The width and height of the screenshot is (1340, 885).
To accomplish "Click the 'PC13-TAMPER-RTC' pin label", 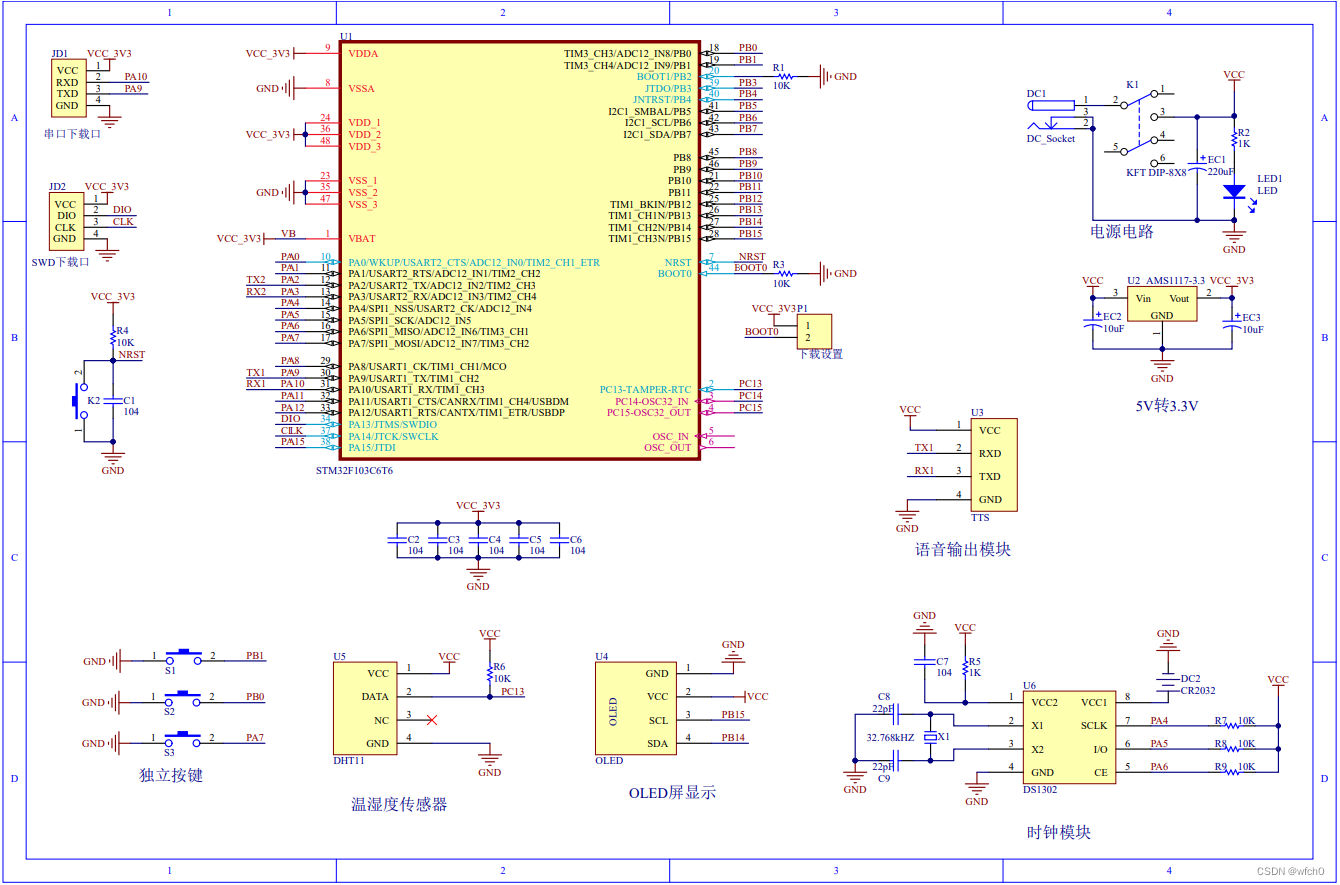I will coord(645,390).
